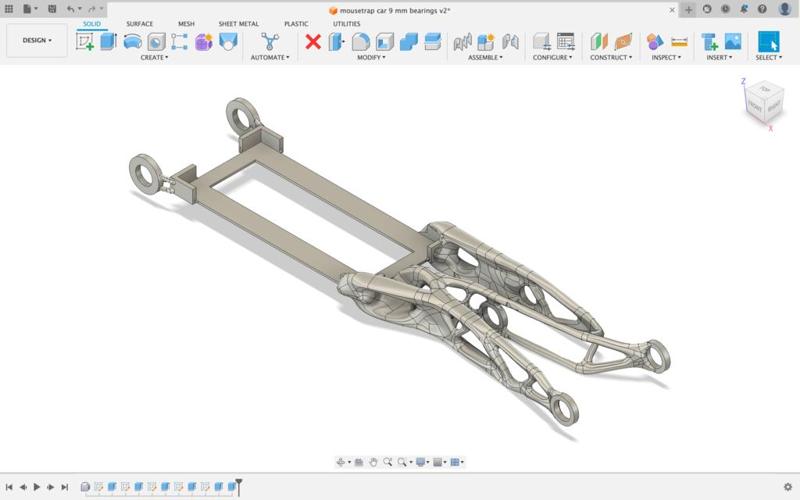This screenshot has width=800, height=500.
Task: Expand the CONFIGURE menu
Action: click(553, 58)
